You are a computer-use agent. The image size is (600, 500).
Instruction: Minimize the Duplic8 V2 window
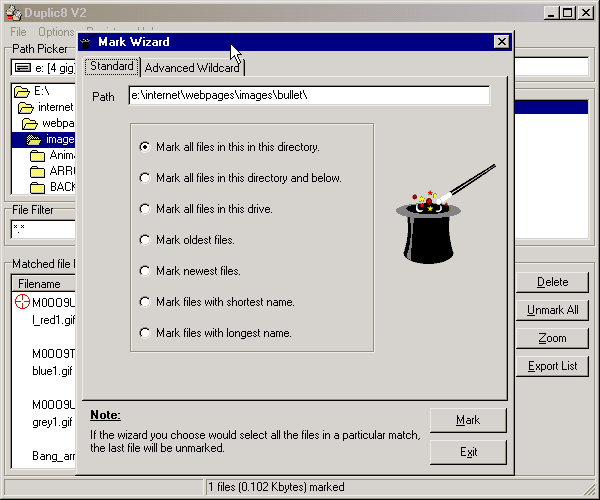coord(551,13)
